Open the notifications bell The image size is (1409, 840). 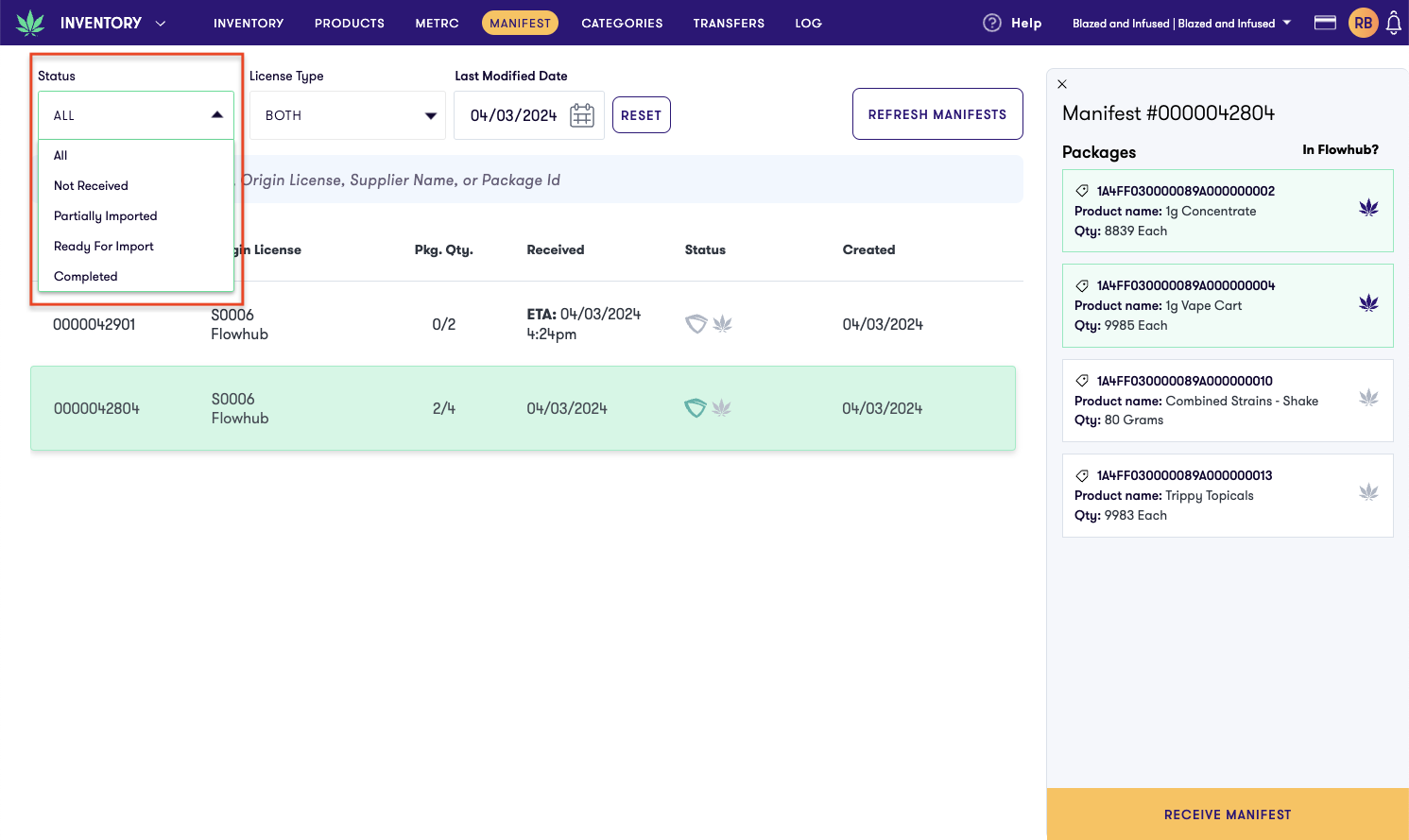1393,23
